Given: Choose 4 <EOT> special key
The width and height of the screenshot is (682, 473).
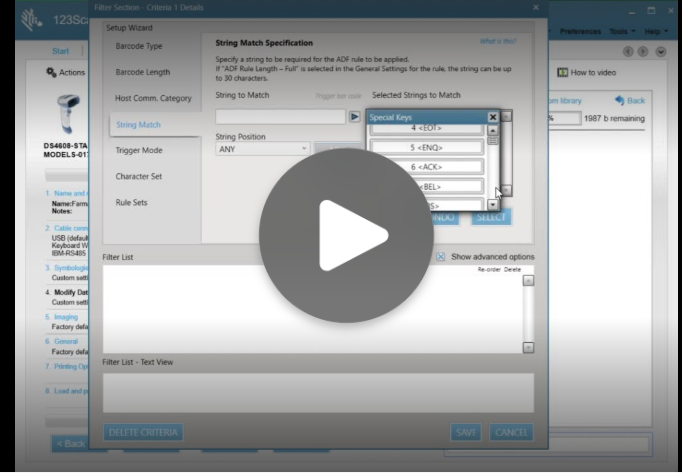Looking at the screenshot, I should [x=426, y=128].
